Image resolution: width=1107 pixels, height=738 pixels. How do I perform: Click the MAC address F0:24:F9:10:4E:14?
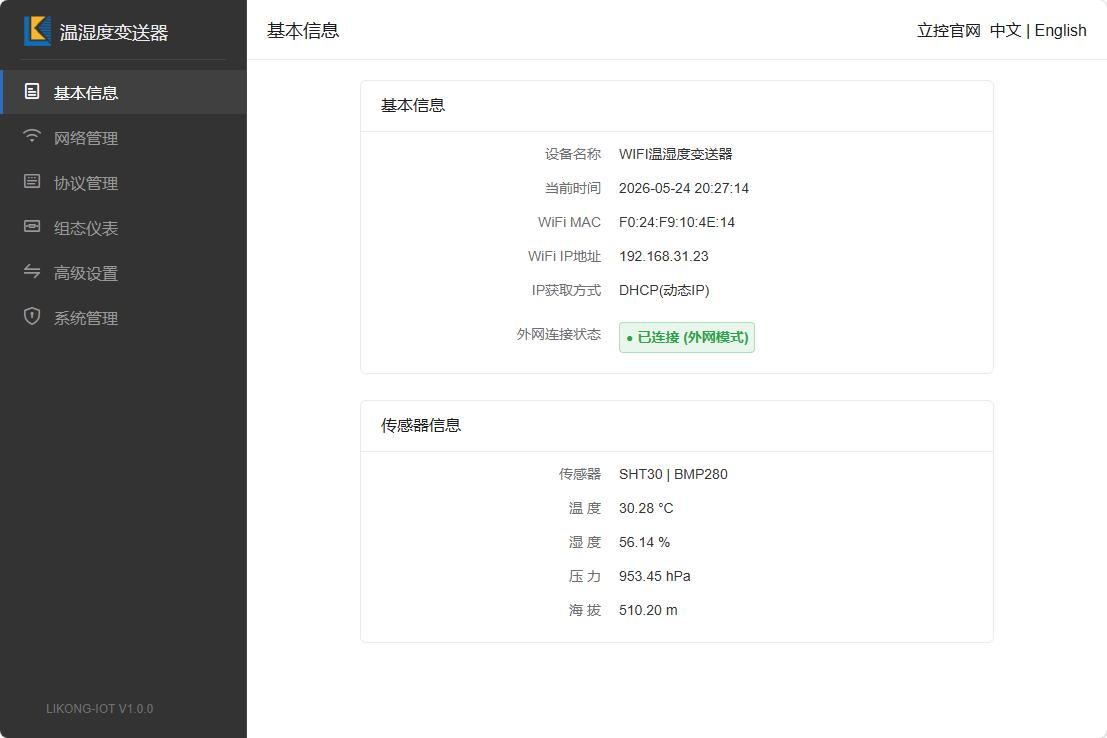[677, 222]
